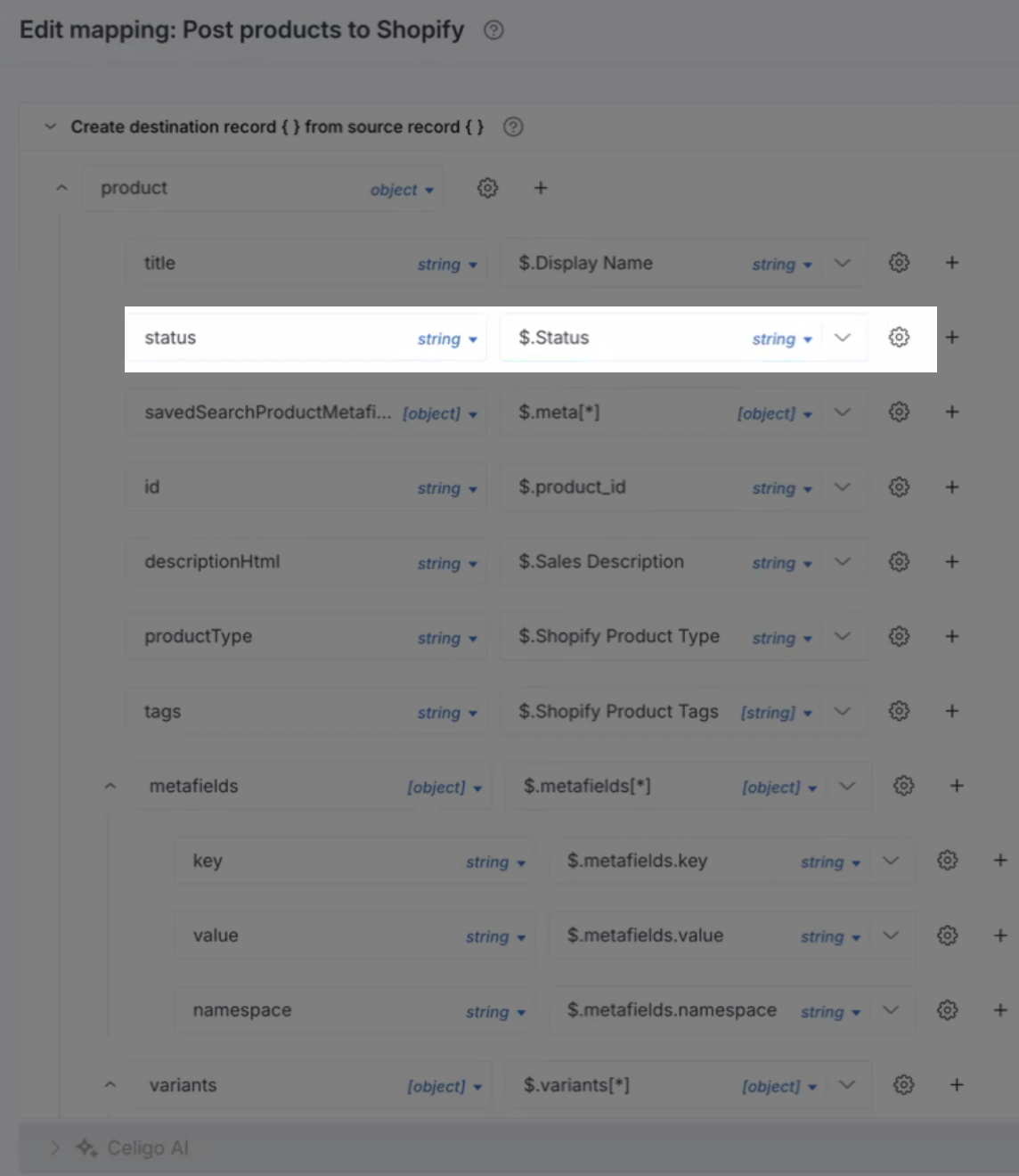Open settings gear for the title mapping
This screenshot has width=1019, height=1176.
900,263
